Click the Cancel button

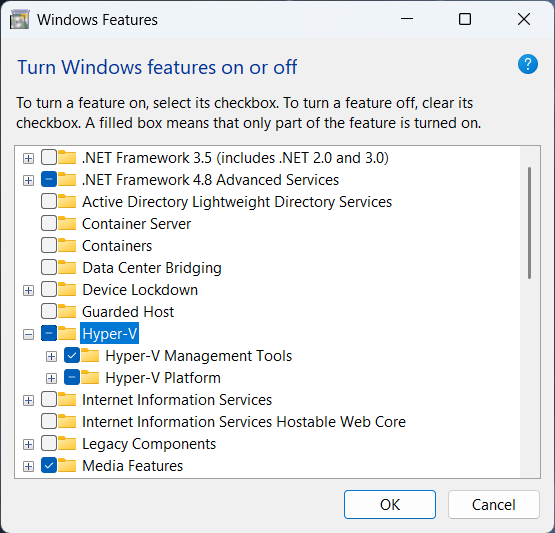493,504
